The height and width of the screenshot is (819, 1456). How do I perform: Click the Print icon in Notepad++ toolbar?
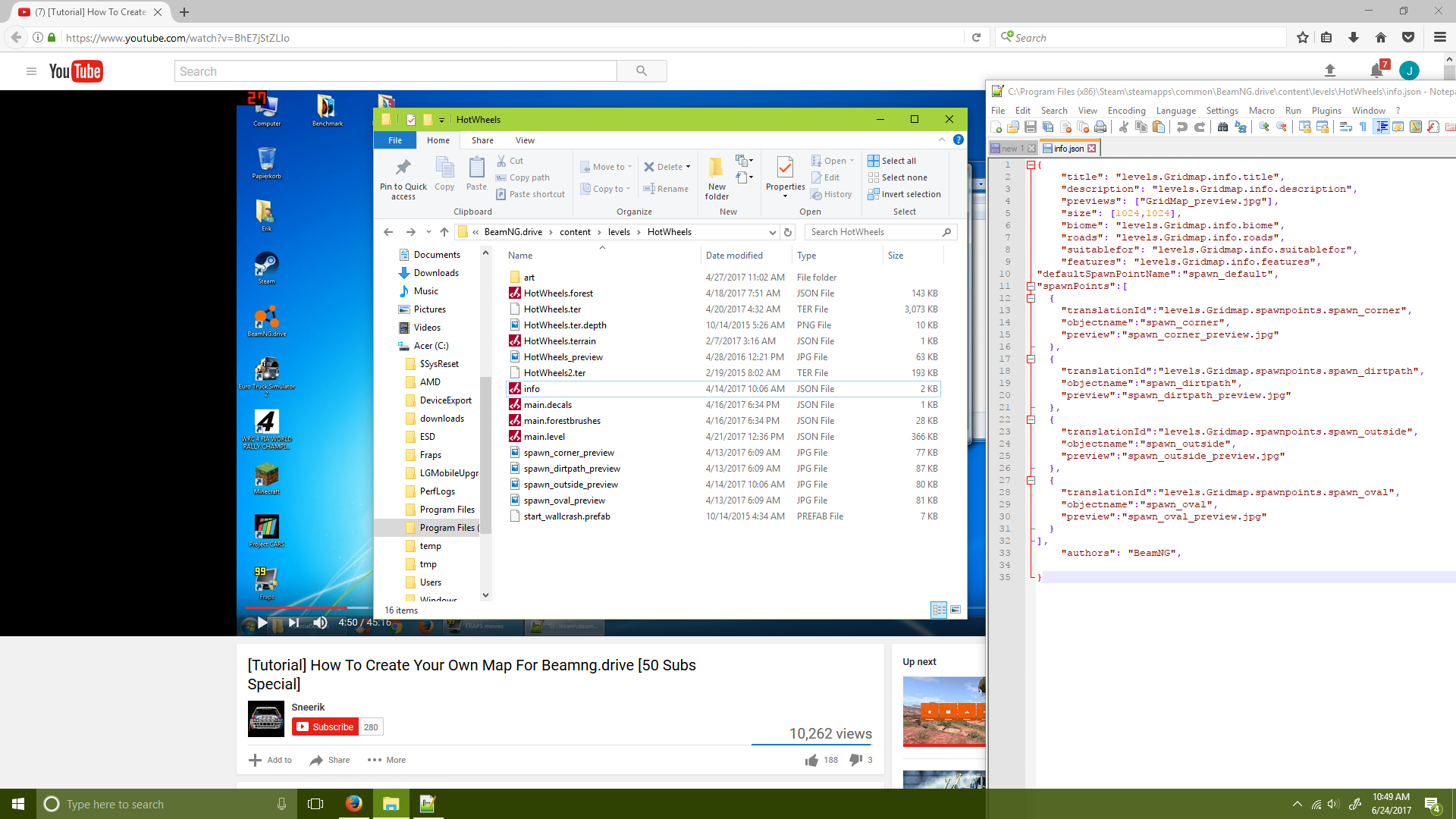pyautogui.click(x=1100, y=127)
